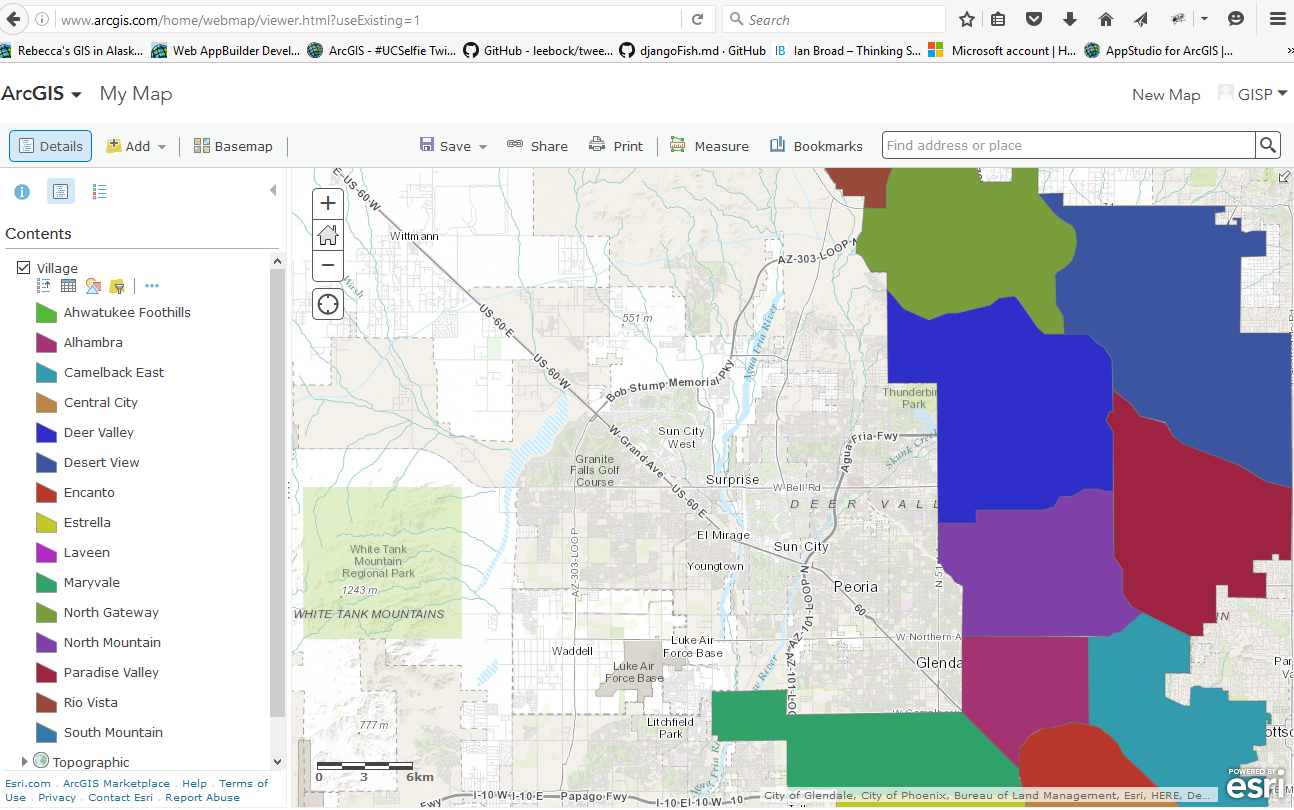Screen dimensions: 1294x810
Task: Open the djangoFish.md · GitHub bookmark
Action: point(692,50)
